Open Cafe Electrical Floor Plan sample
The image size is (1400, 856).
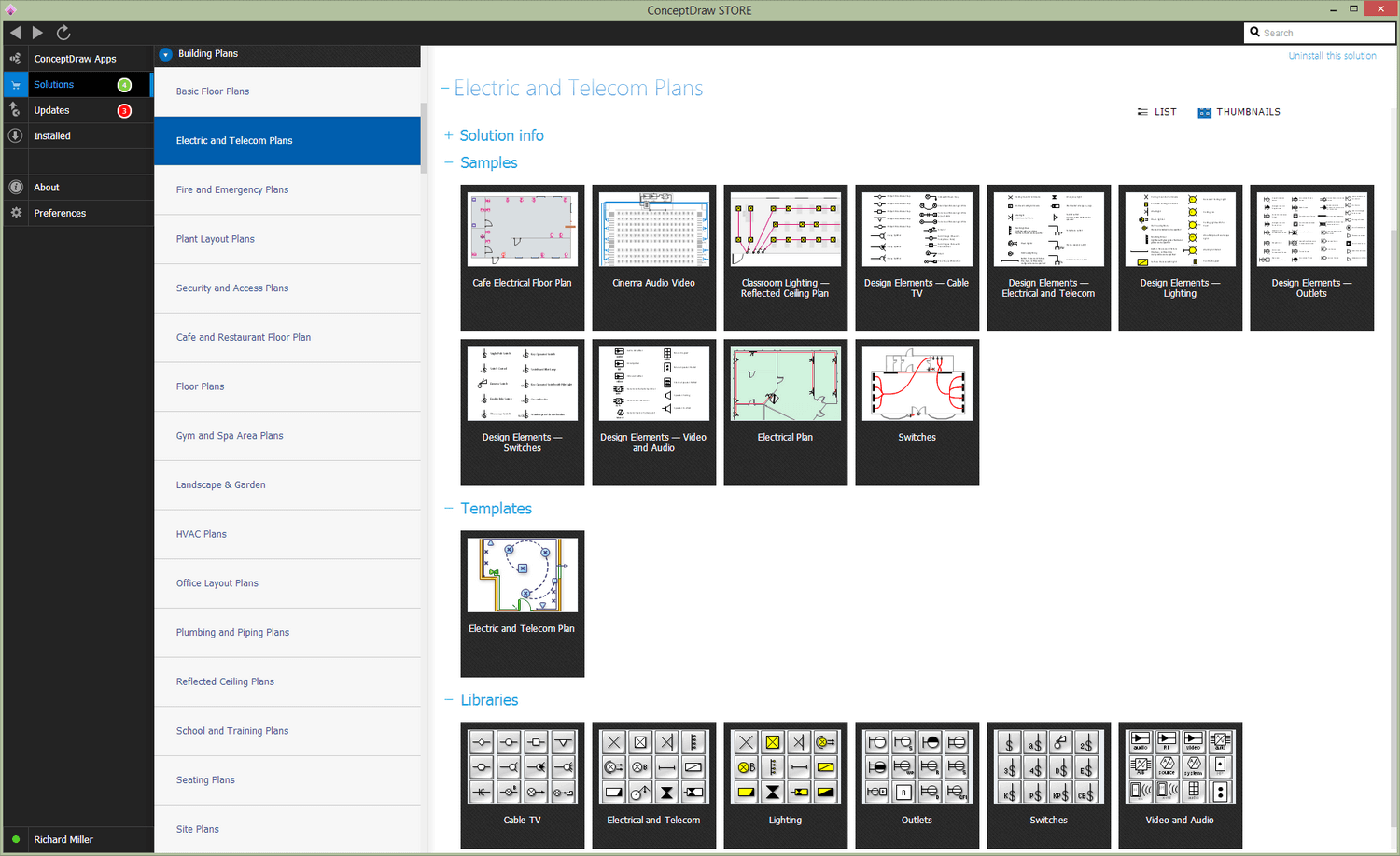[523, 258]
